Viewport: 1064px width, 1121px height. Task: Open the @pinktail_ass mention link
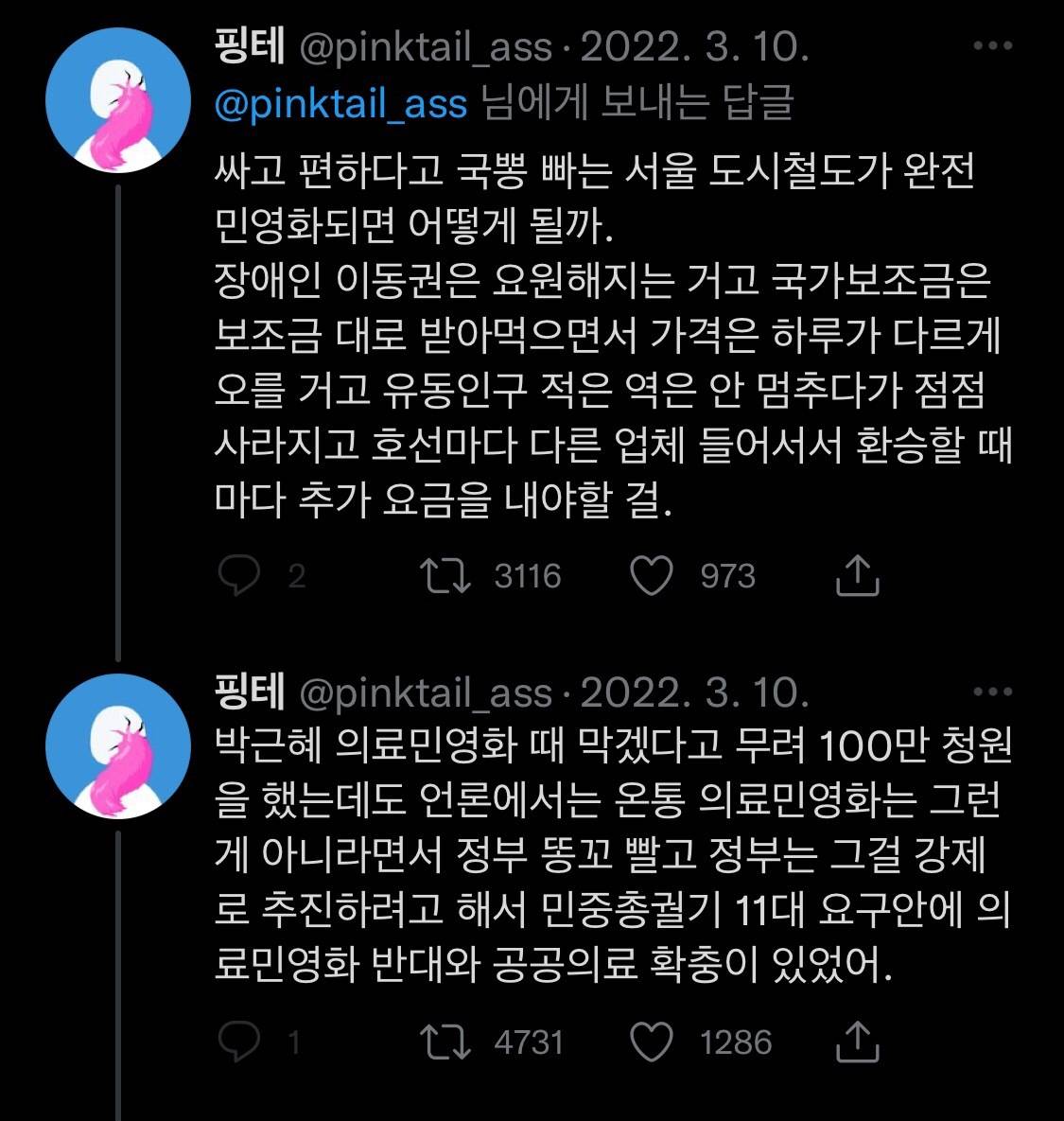click(333, 107)
